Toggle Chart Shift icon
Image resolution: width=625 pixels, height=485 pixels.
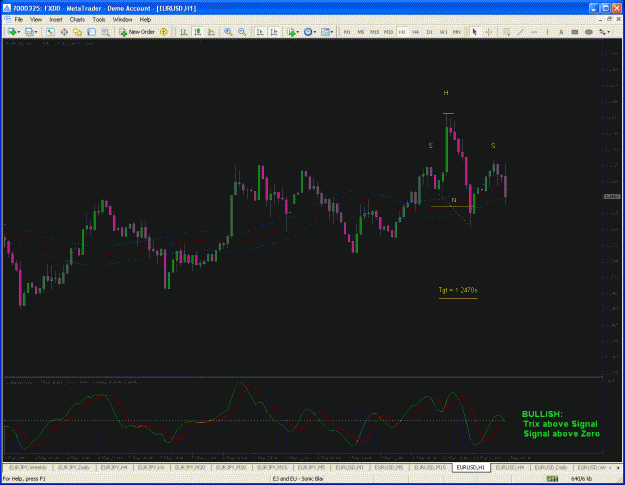tap(274, 32)
